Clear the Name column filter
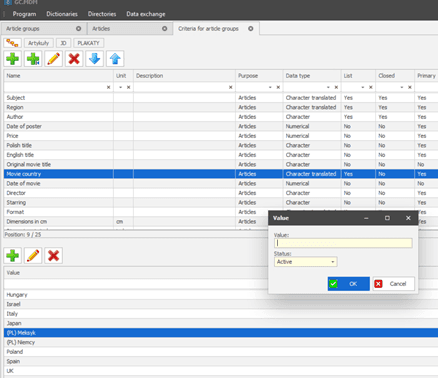The height and width of the screenshot is (378, 438). coord(108,87)
